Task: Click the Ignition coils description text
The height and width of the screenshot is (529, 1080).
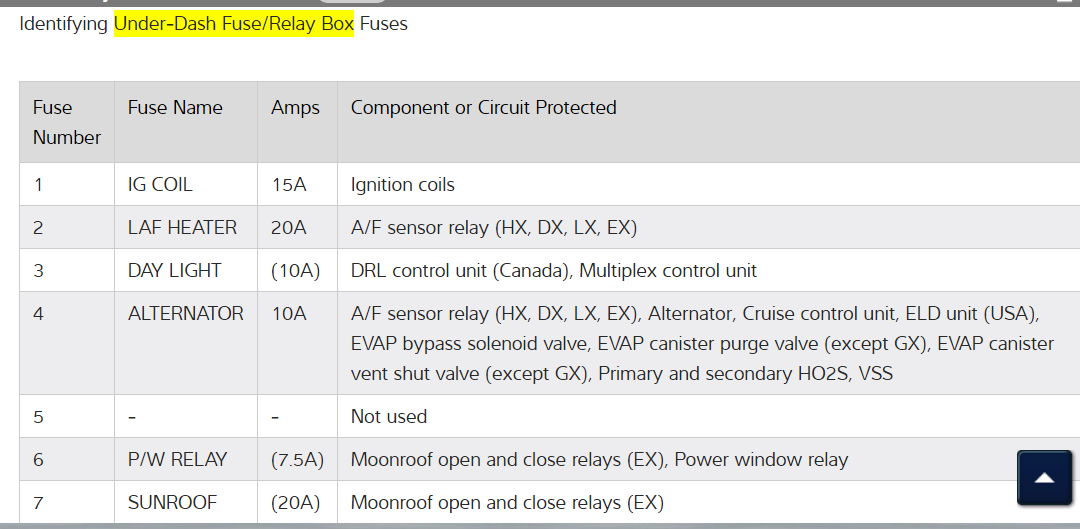Action: tap(402, 185)
